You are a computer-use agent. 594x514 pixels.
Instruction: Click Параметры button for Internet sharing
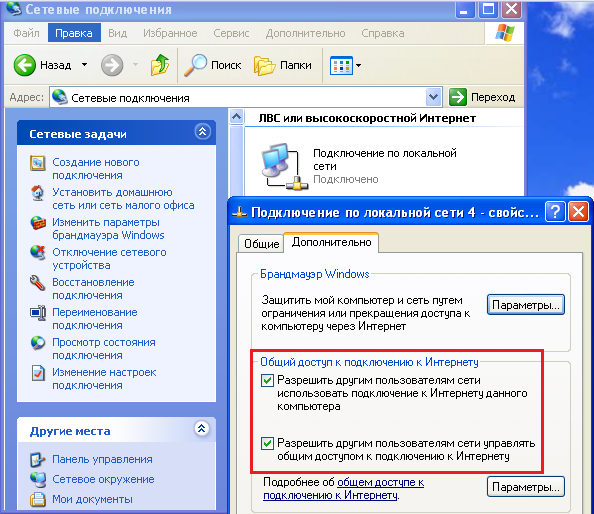tap(525, 487)
